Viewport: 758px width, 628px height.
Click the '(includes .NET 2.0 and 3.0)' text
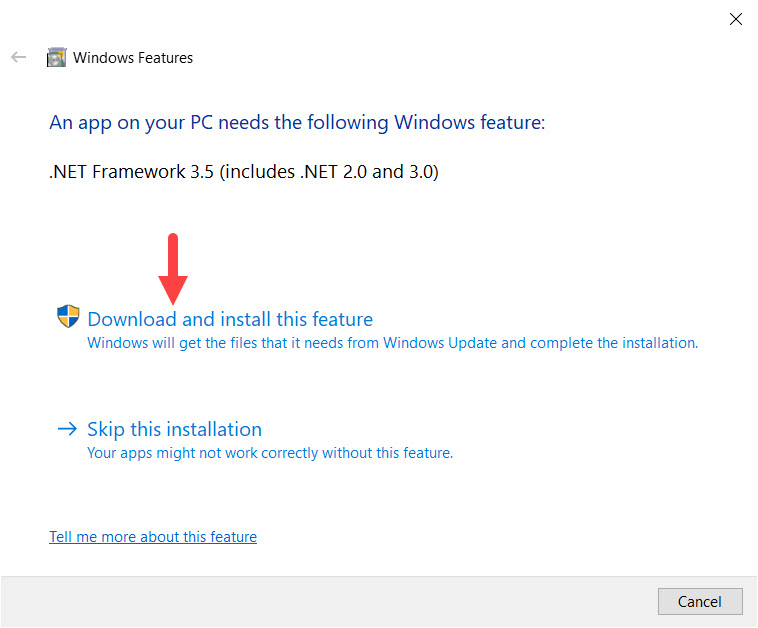pos(329,172)
